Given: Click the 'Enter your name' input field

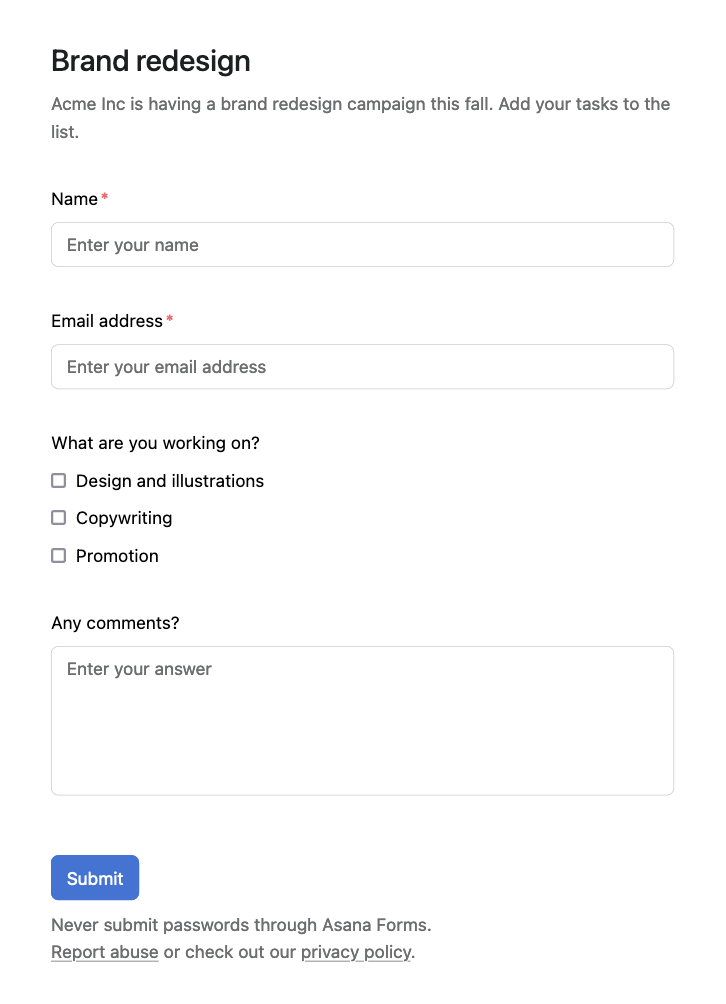Looking at the screenshot, I should click(x=362, y=245).
